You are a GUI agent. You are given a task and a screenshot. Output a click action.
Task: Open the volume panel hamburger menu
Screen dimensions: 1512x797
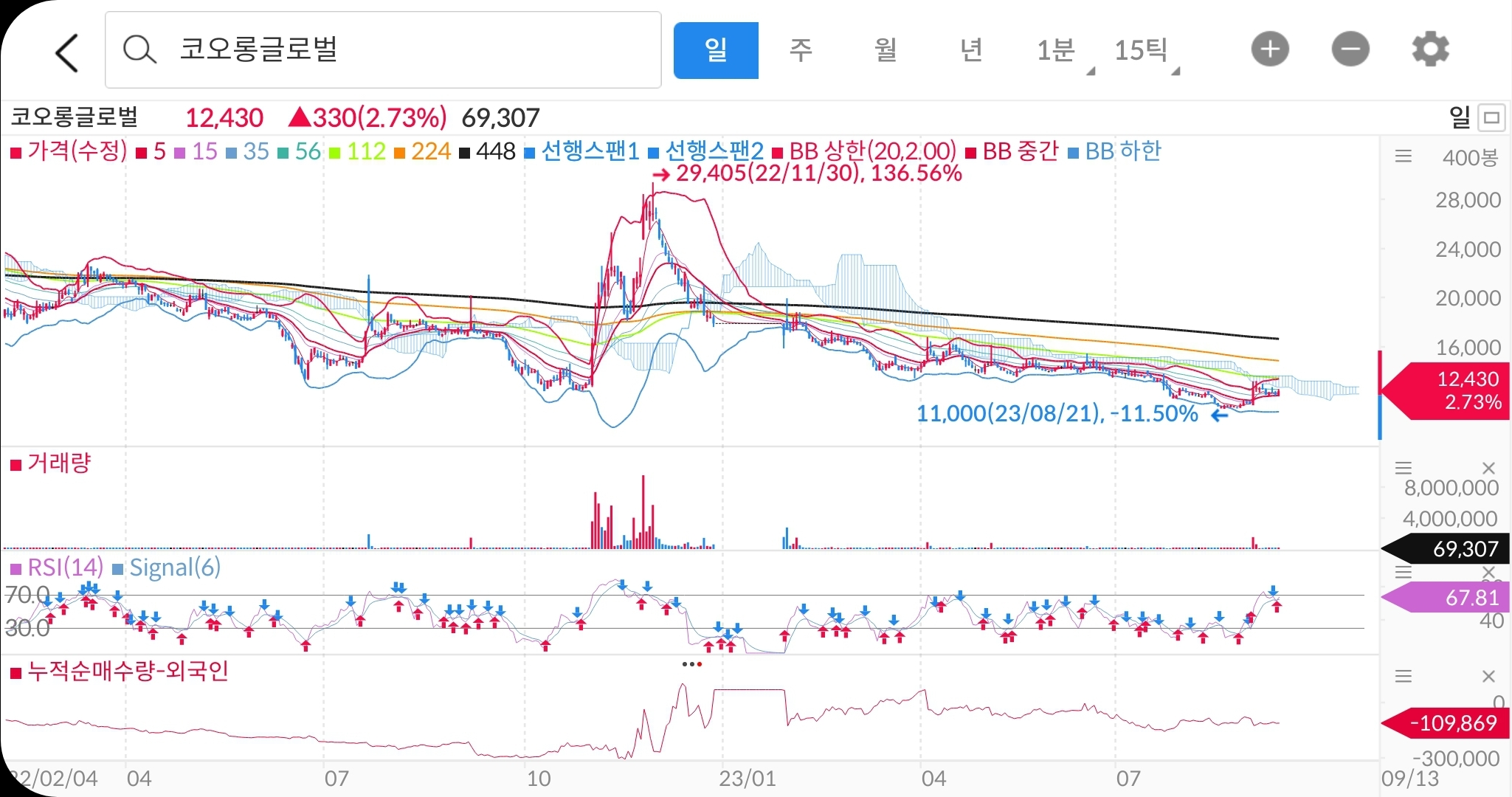pyautogui.click(x=1403, y=468)
